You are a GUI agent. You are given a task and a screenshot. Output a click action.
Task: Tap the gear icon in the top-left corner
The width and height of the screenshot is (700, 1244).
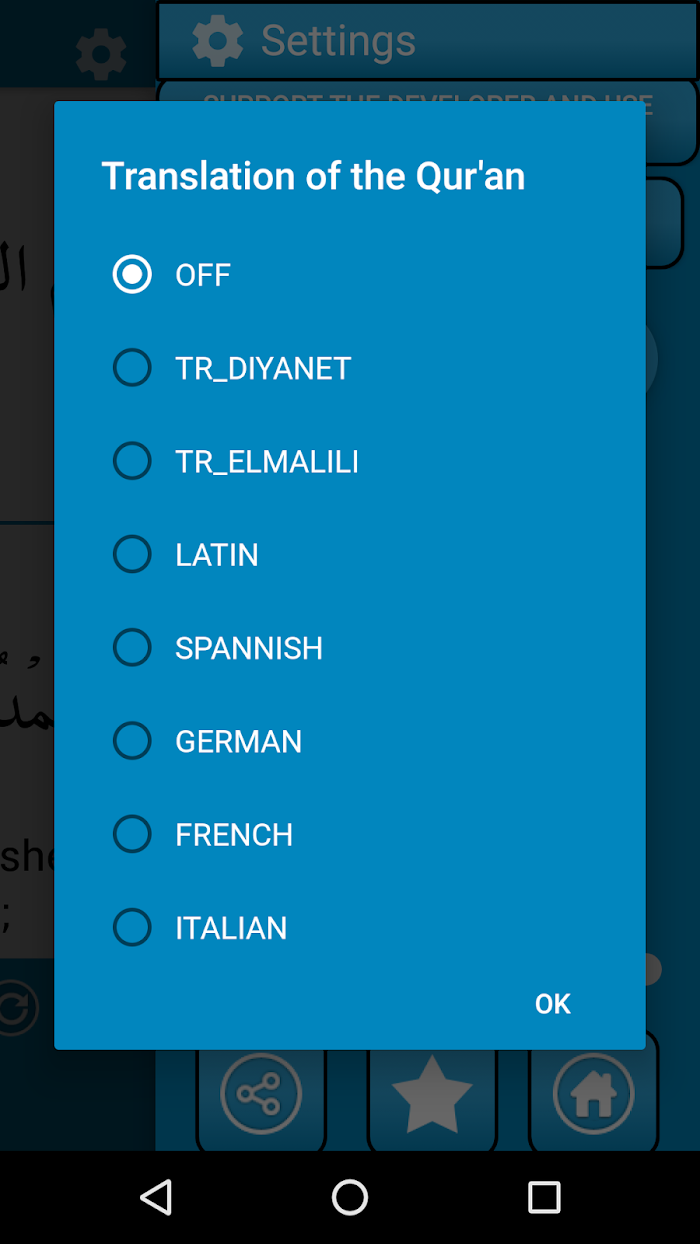pos(101,53)
